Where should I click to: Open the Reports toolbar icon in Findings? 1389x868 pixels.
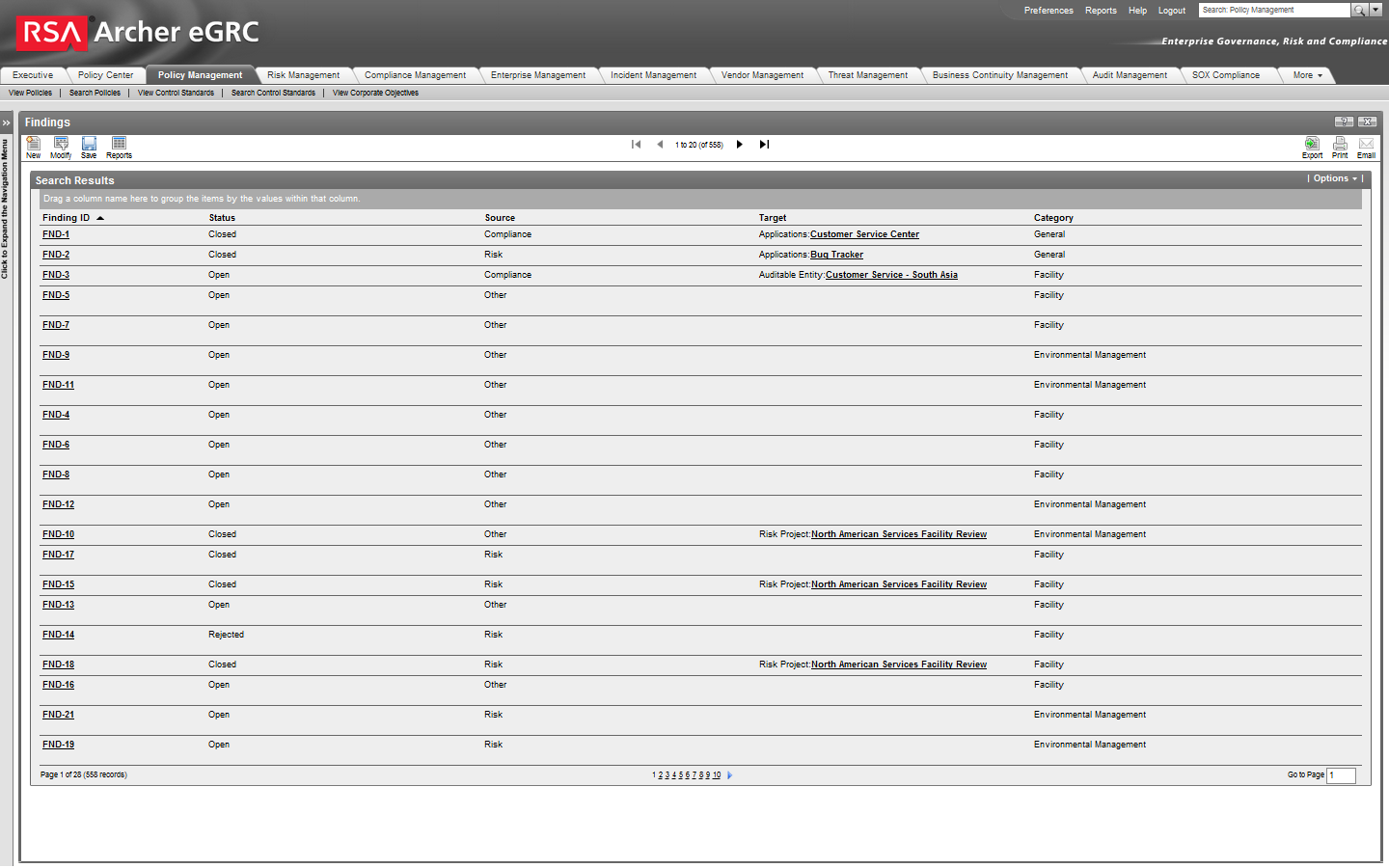coord(119,147)
